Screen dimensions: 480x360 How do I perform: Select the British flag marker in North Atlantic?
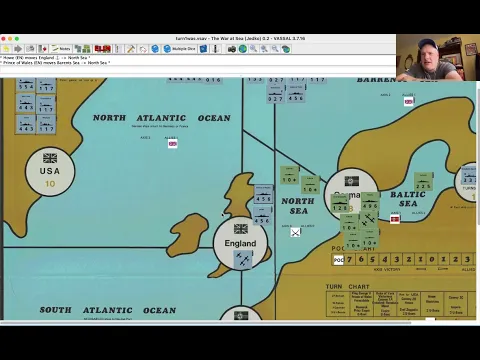pos(172,144)
